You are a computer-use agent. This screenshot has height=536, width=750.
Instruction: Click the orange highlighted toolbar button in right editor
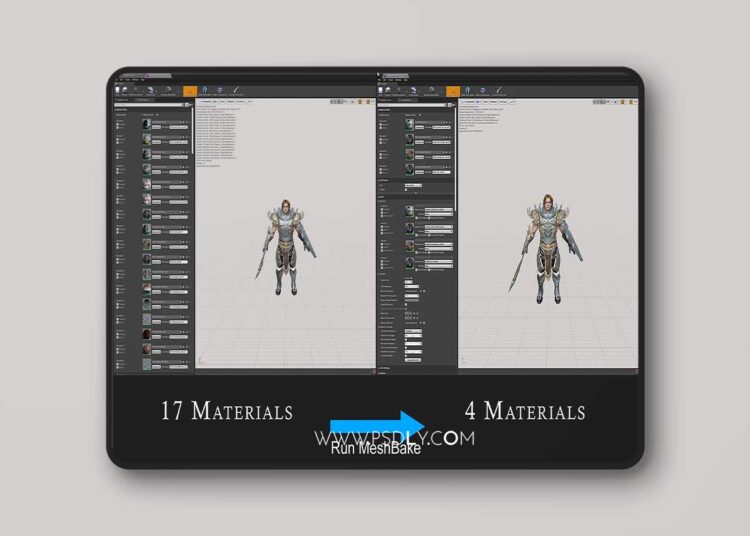(452, 91)
